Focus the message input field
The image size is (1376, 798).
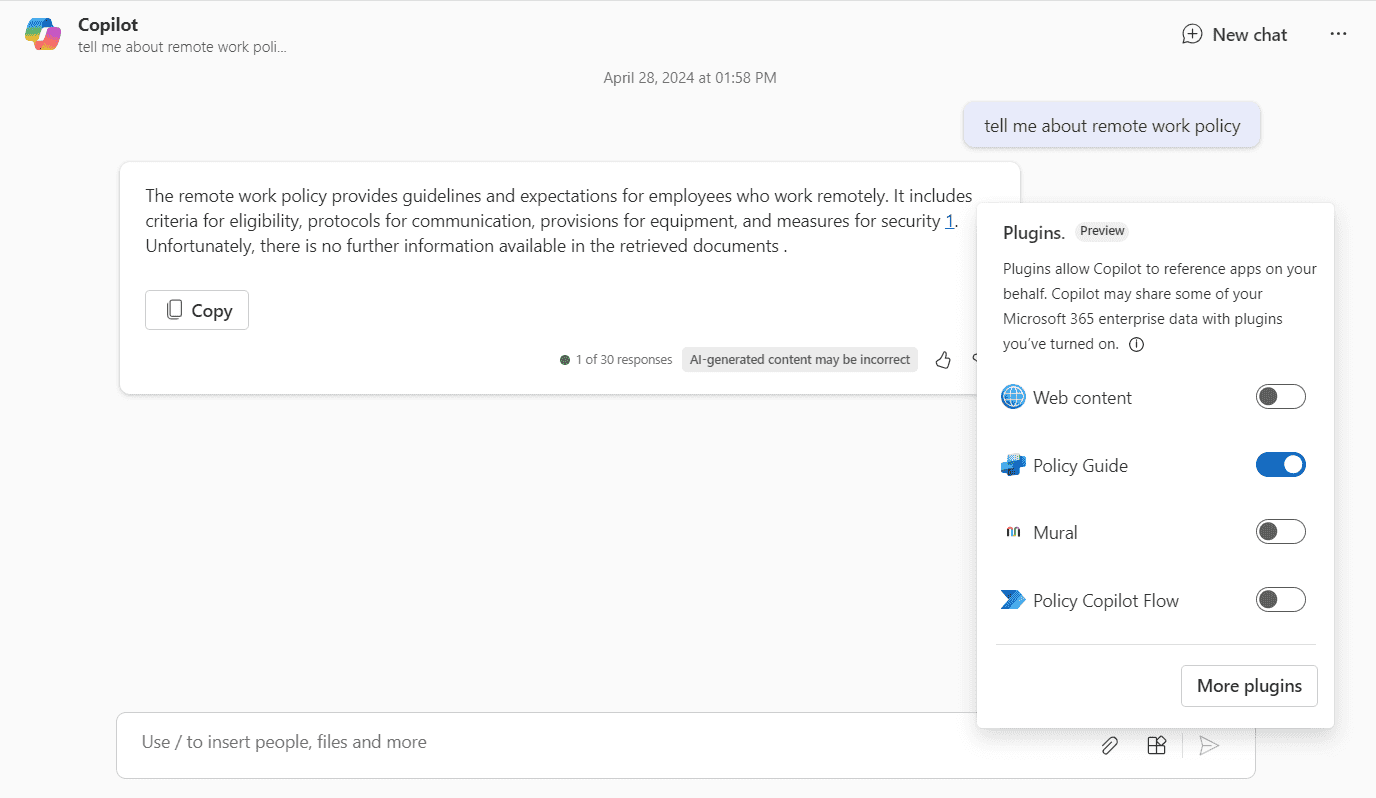click(x=600, y=743)
